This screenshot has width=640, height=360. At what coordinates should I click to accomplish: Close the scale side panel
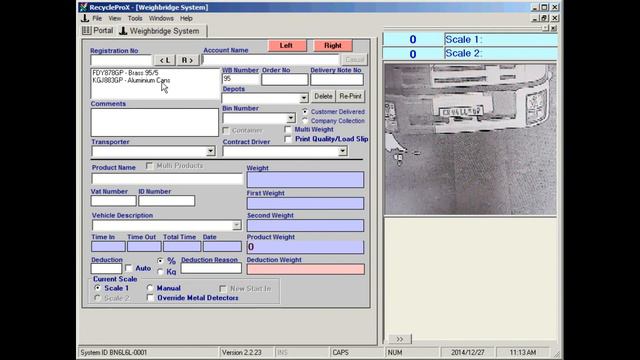[553, 28]
